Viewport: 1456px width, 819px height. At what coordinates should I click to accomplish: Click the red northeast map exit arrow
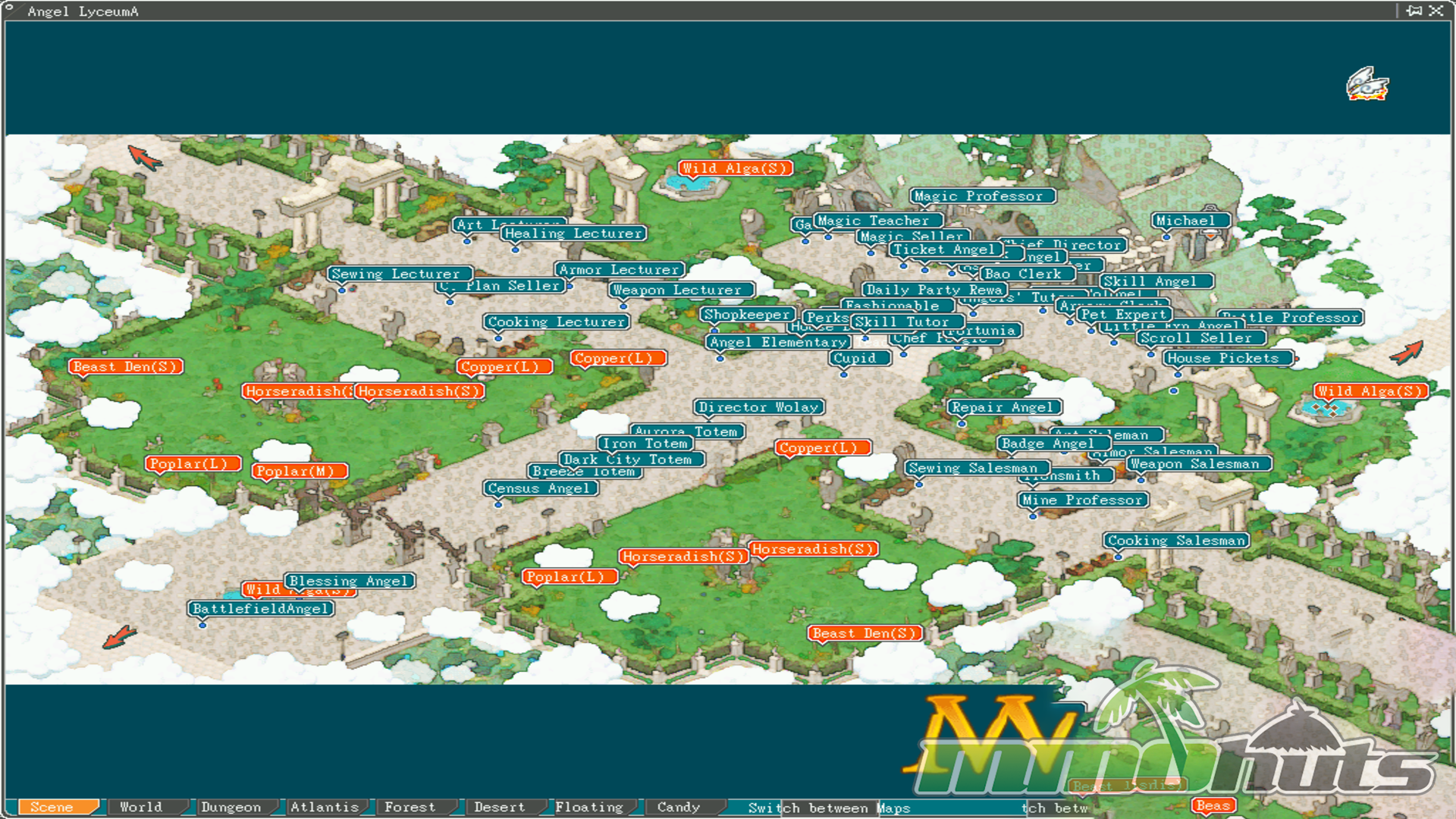[1407, 352]
